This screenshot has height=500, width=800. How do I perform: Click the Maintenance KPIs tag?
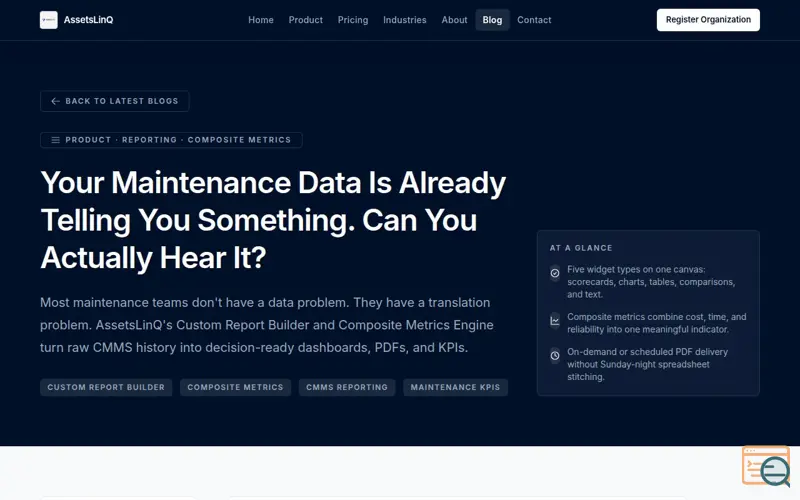click(x=456, y=387)
